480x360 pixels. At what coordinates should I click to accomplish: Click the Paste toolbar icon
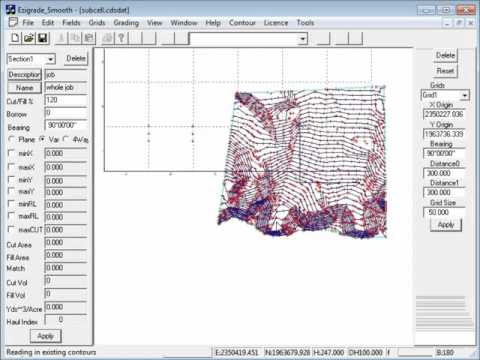pyautogui.click(x=89, y=38)
